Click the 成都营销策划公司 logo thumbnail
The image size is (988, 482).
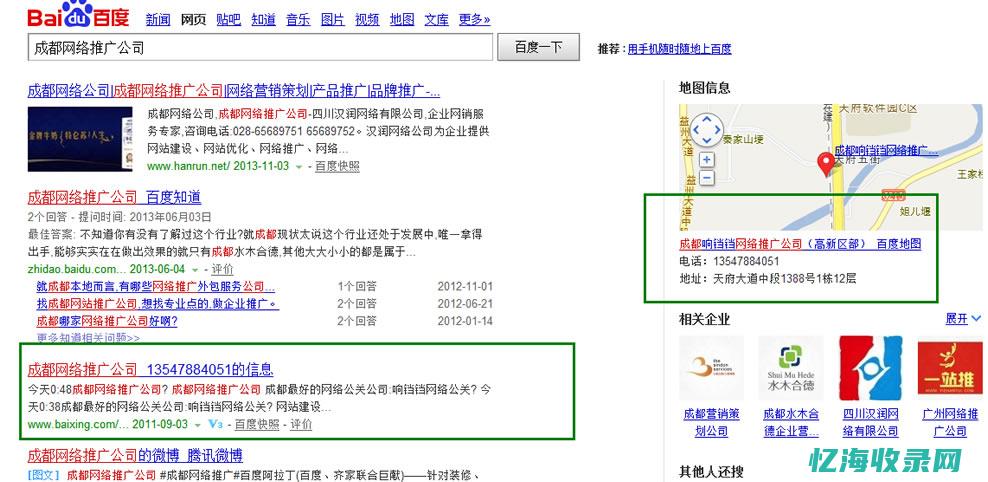point(711,369)
